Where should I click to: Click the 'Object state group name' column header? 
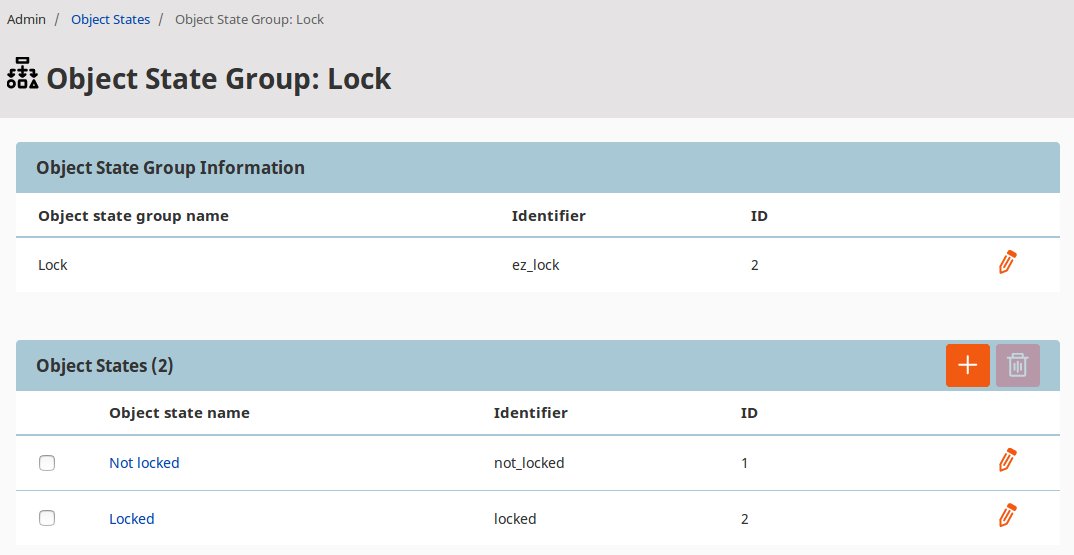tap(133, 216)
